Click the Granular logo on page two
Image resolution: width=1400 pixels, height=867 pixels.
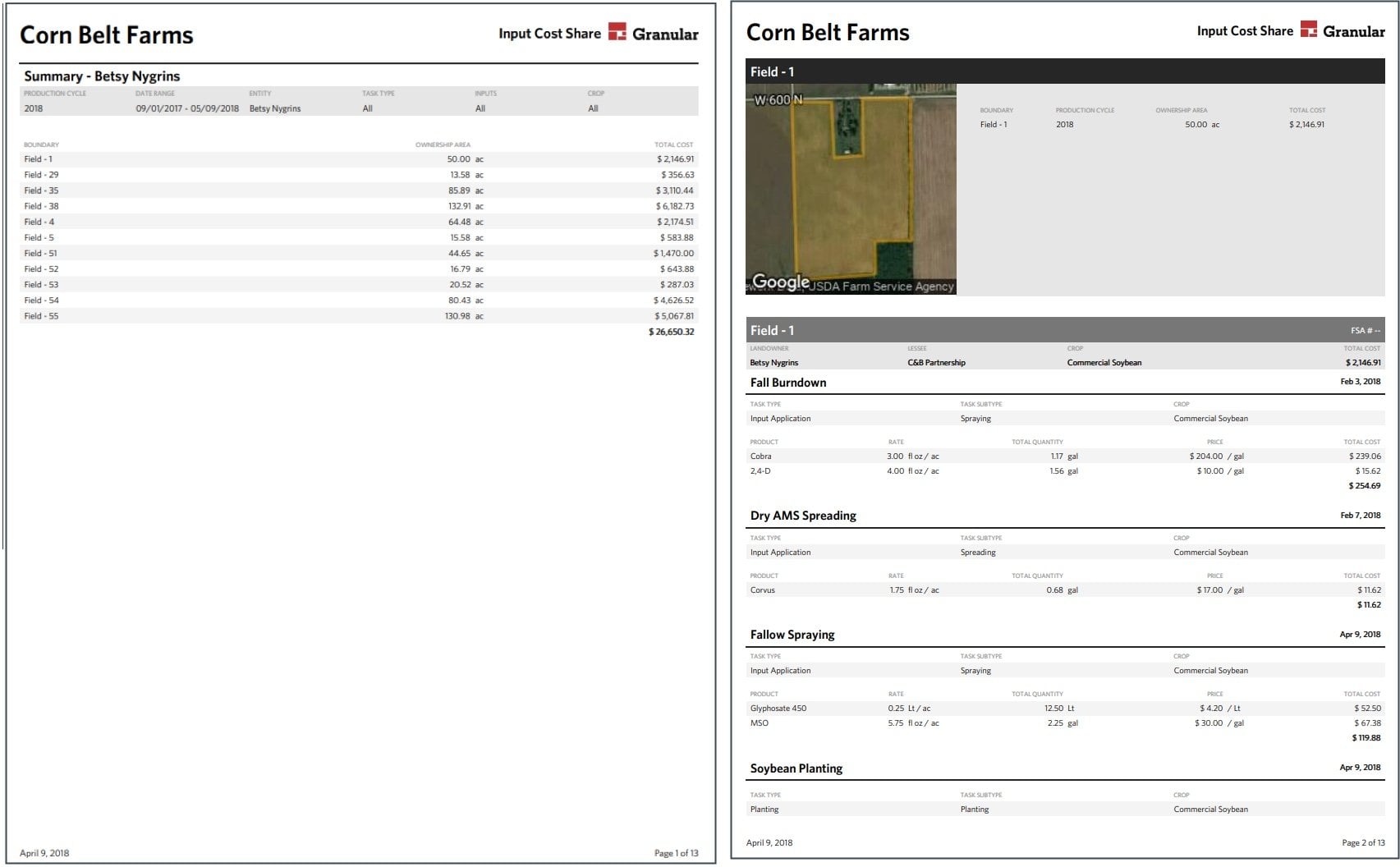(1343, 30)
